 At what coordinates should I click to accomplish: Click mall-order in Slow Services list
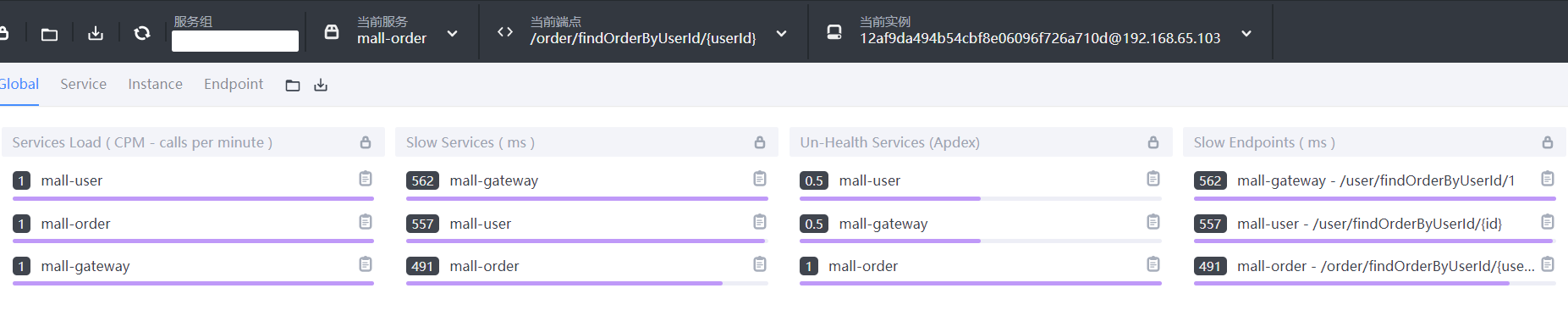pos(484,266)
